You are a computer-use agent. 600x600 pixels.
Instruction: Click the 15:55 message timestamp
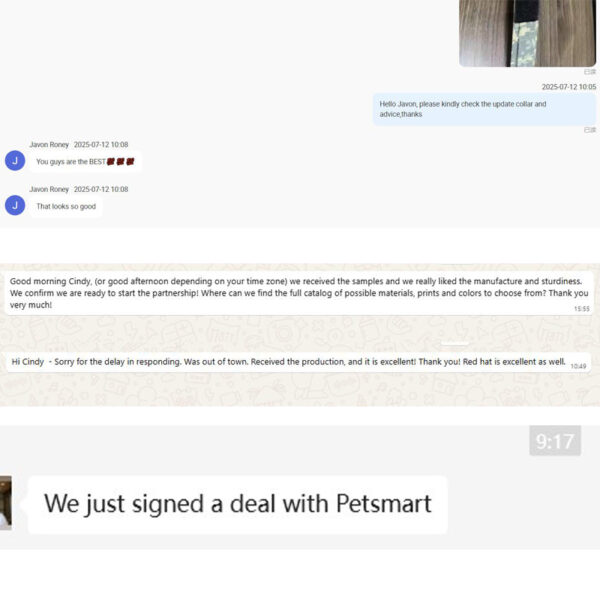[x=581, y=309]
